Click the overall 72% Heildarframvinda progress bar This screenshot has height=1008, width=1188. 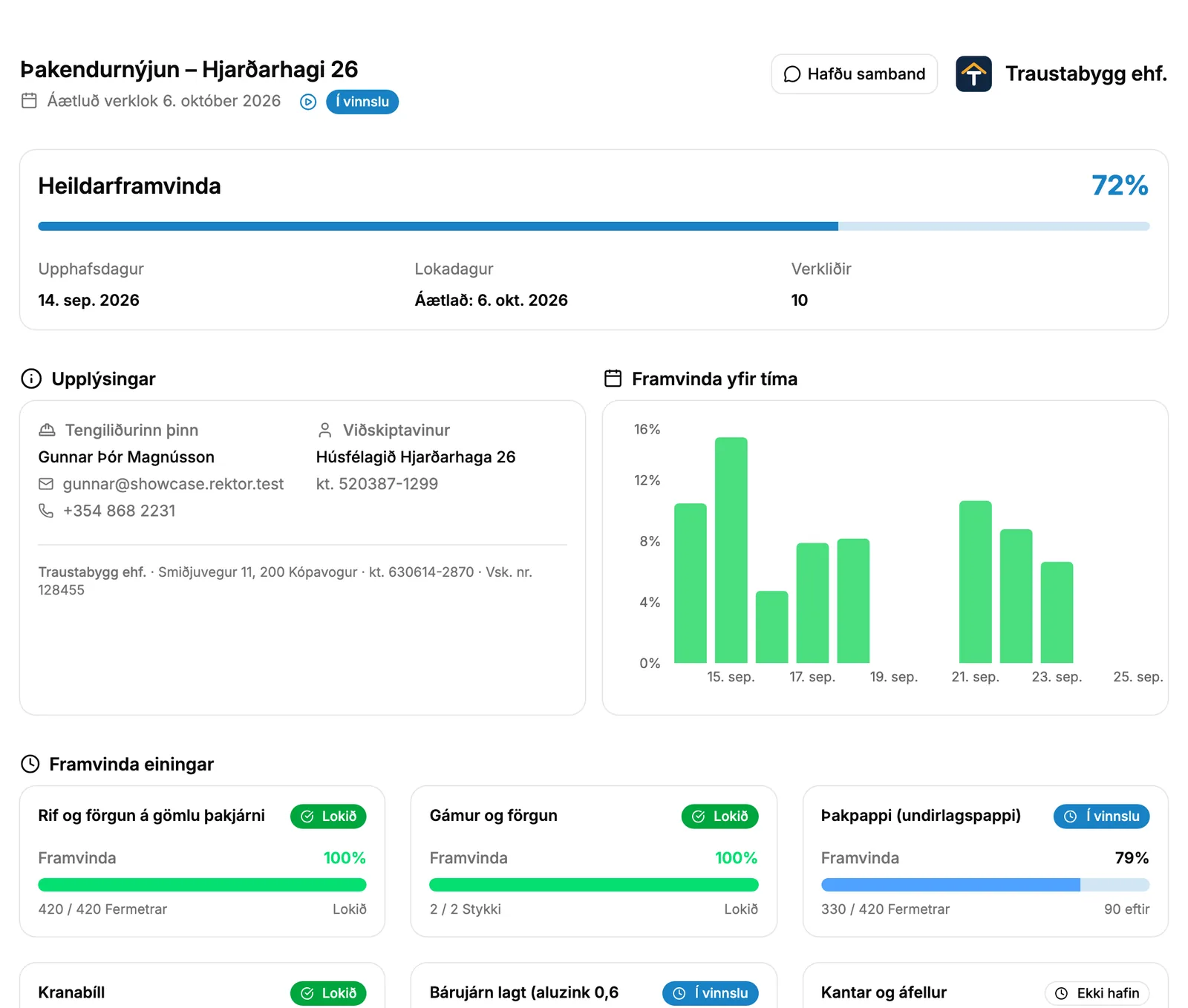594,226
